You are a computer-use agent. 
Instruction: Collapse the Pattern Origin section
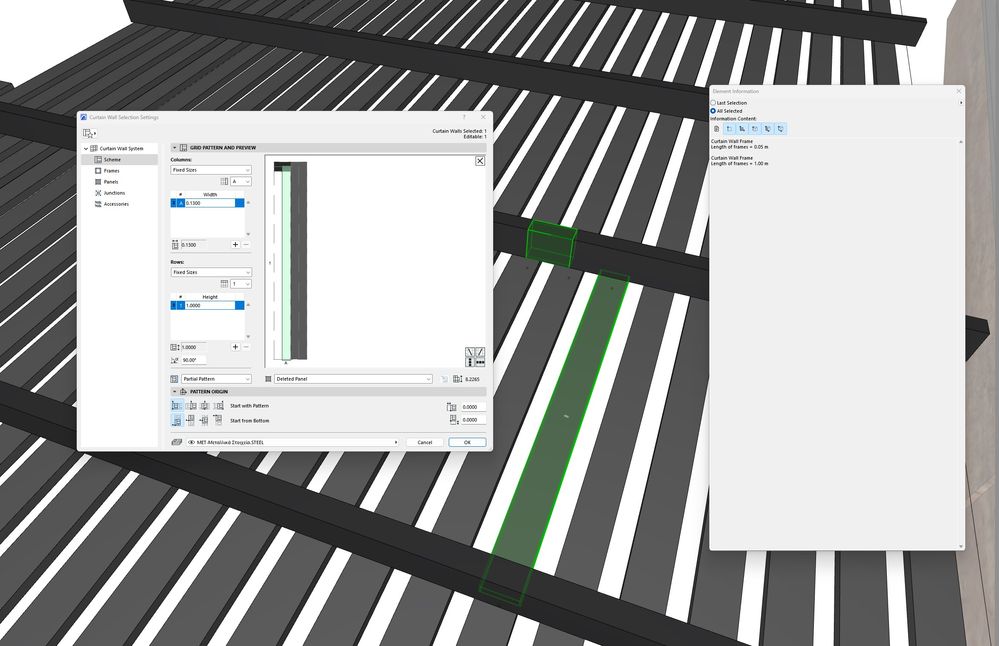point(174,391)
